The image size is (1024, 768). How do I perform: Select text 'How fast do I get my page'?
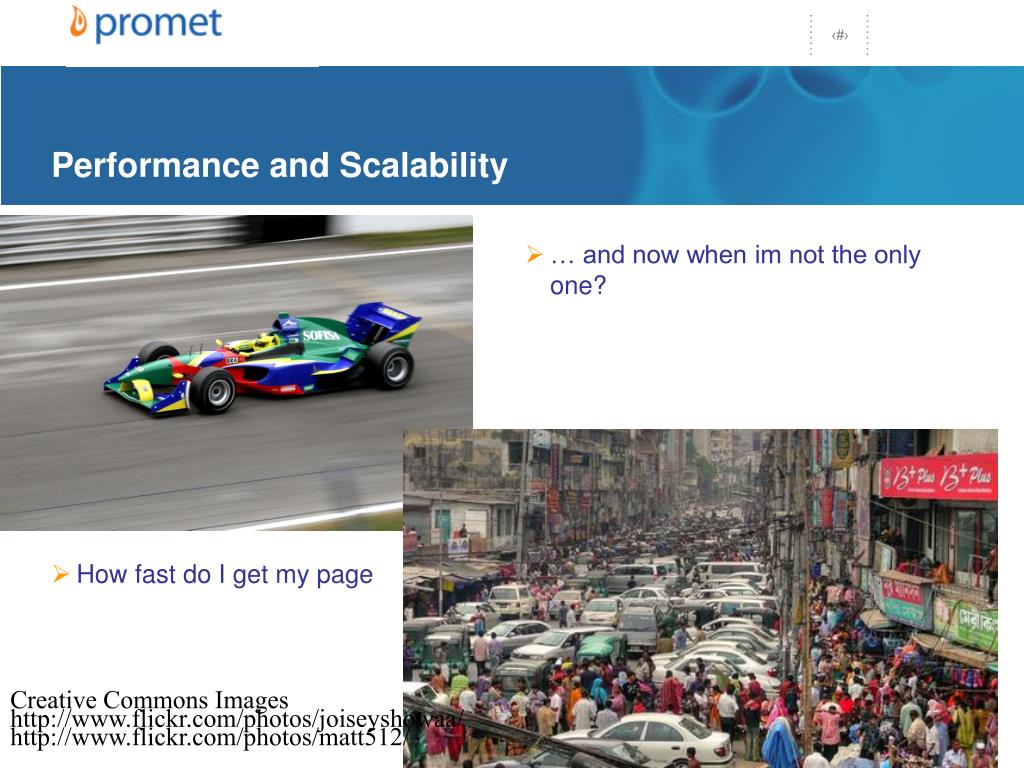(225, 575)
